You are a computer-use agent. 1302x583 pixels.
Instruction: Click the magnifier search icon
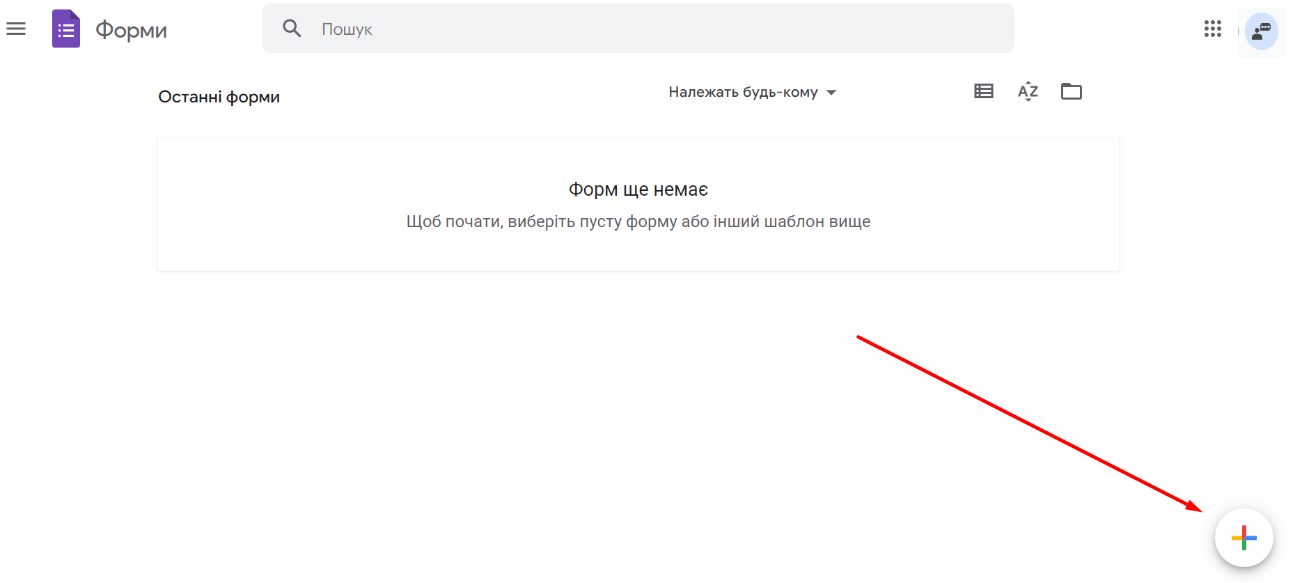coord(292,29)
